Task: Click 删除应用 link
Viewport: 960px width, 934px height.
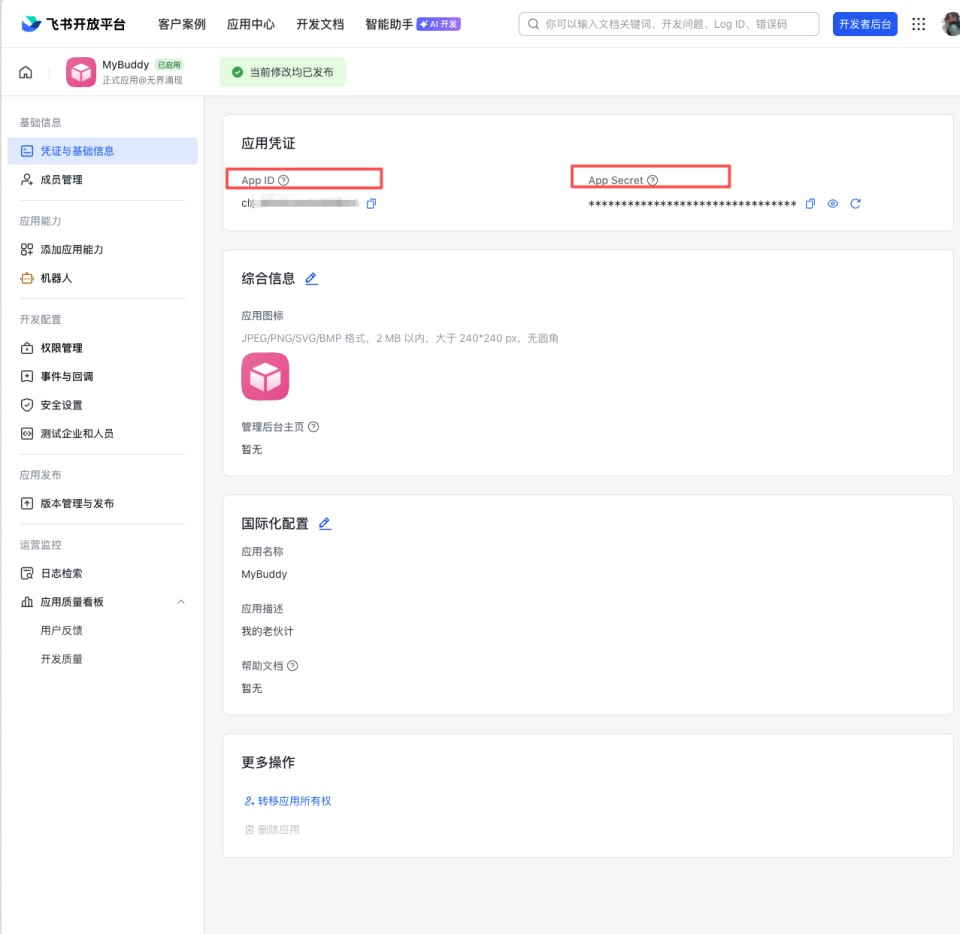Action: click(272, 829)
